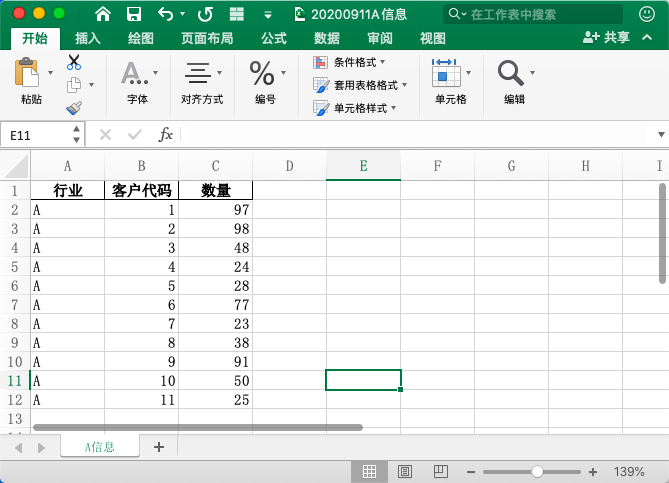Click the horizontal scrollbar thumb
669x483 pixels.
[x=198, y=427]
